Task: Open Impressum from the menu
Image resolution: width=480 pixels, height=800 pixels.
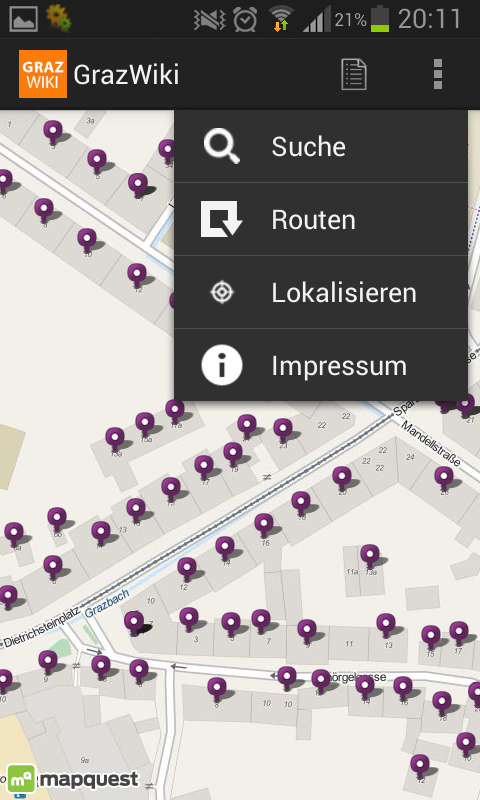Action: [321, 365]
